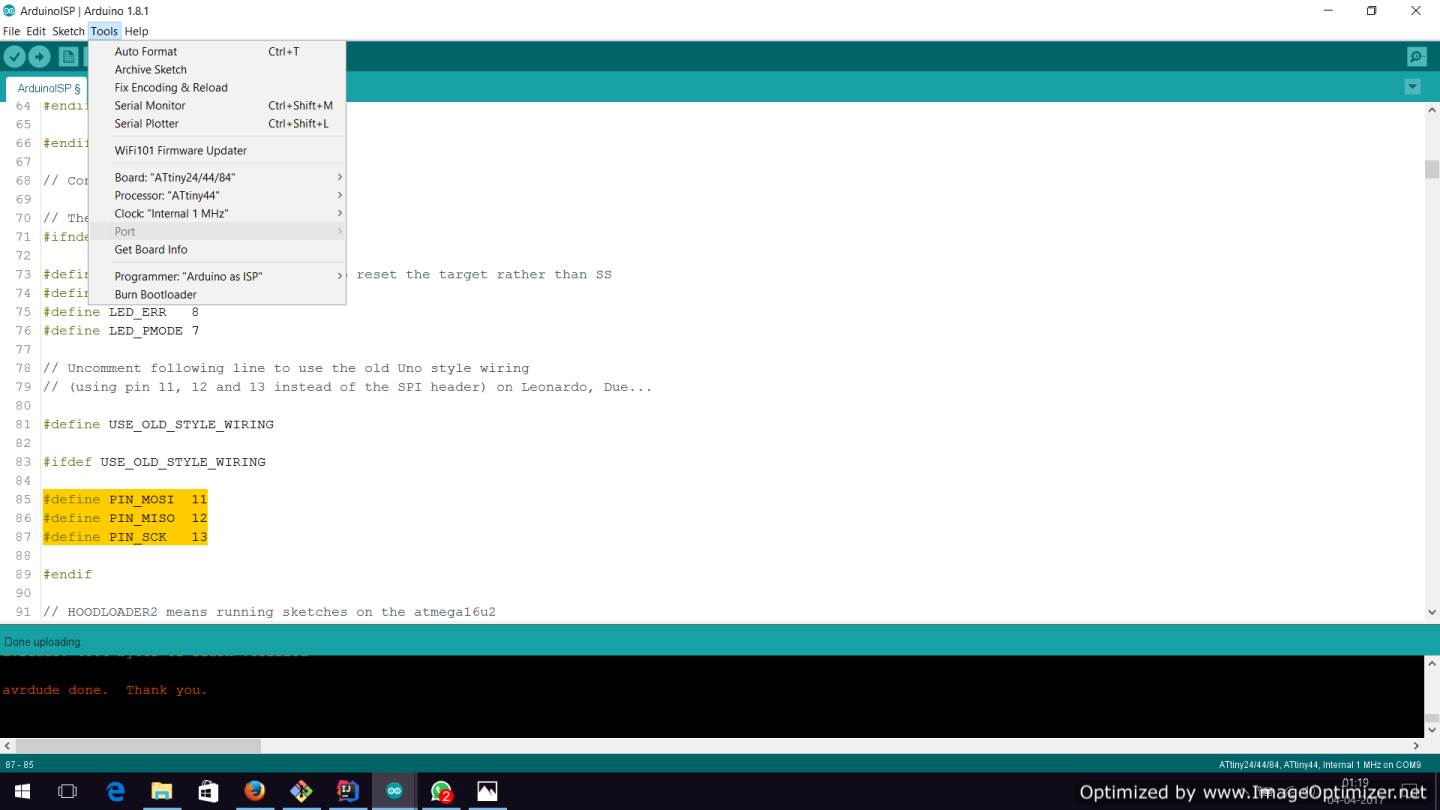Click the Done uploading status message
This screenshot has width=1440, height=810.
coord(43,642)
